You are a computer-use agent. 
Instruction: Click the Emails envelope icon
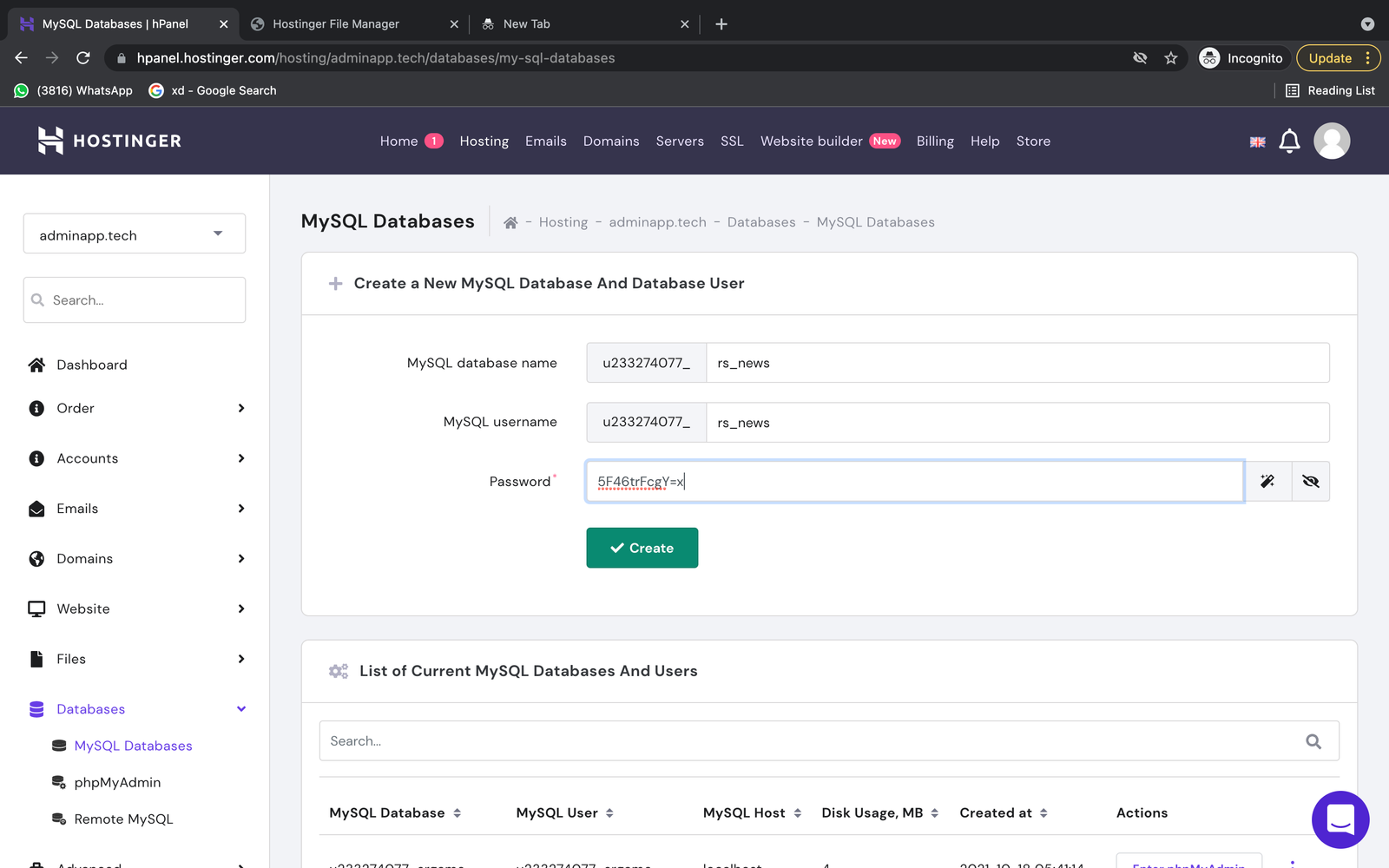click(x=36, y=509)
